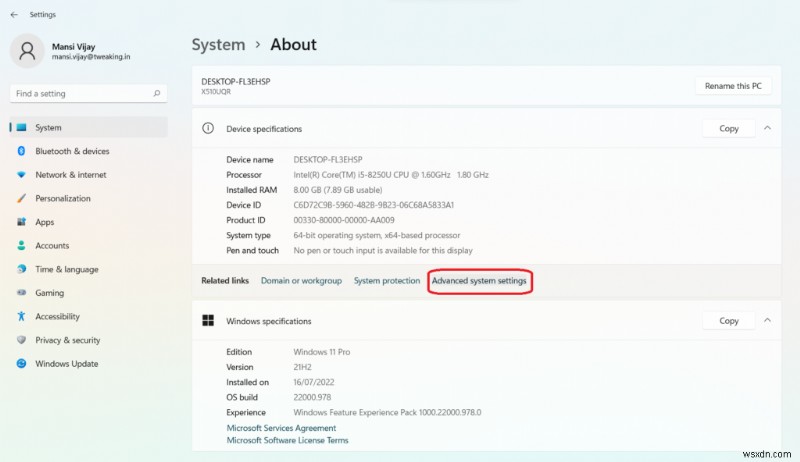The image size is (800, 462).
Task: Copy the Windows specifications
Action: [x=729, y=321]
